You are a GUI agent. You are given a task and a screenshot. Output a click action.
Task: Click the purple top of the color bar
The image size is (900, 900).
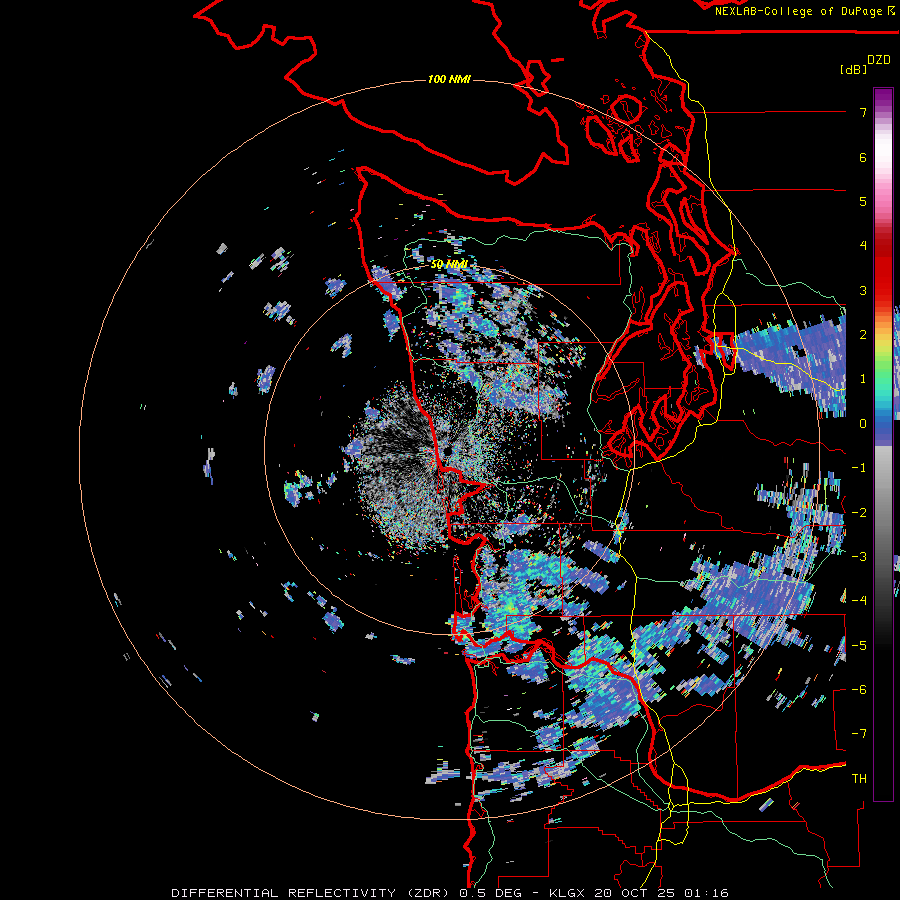(883, 98)
